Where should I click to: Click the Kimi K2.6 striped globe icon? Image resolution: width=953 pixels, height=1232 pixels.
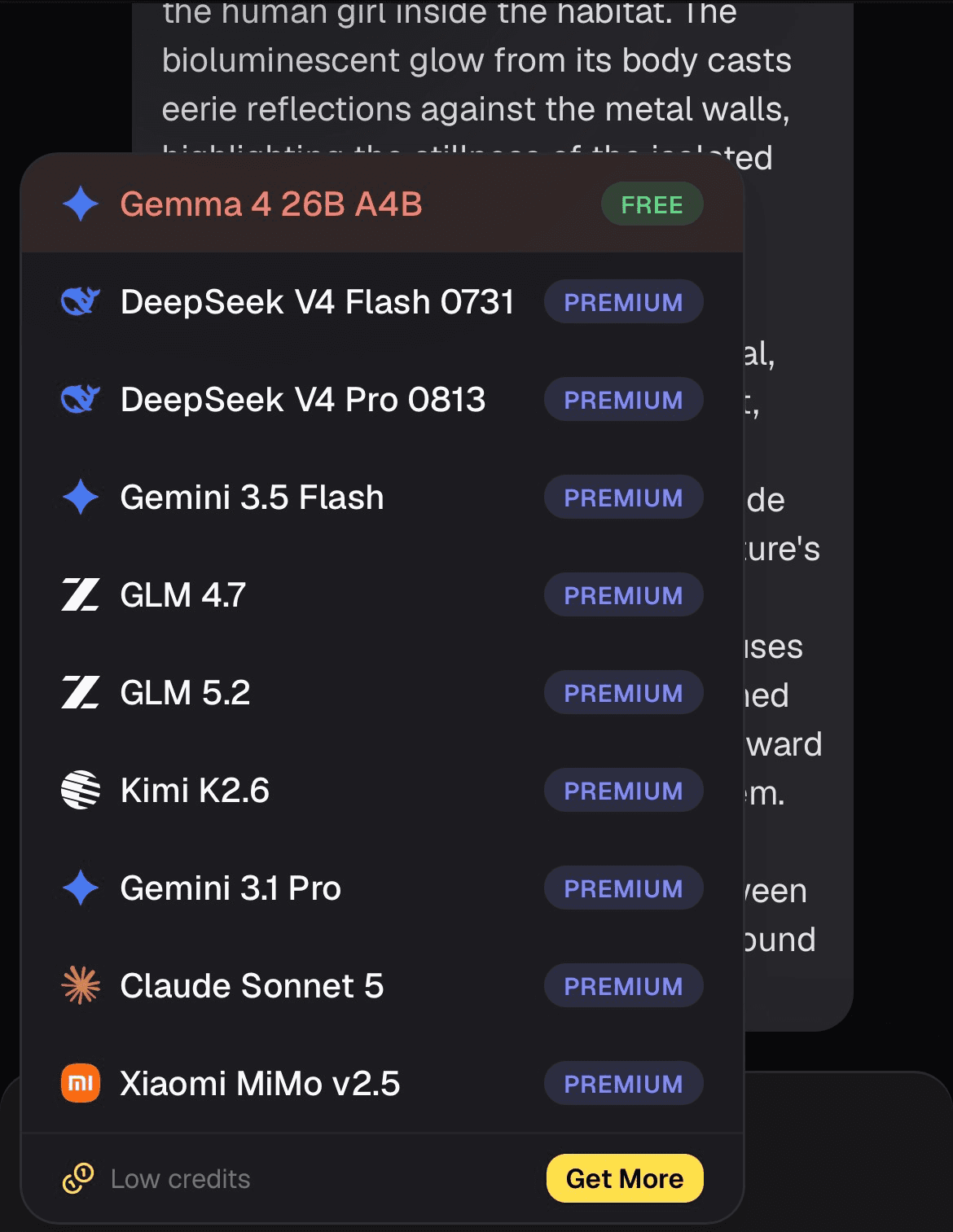[81, 790]
